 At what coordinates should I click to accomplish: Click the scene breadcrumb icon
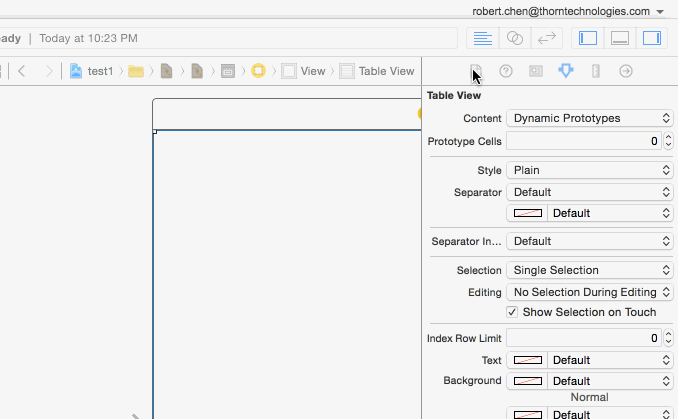[228, 71]
